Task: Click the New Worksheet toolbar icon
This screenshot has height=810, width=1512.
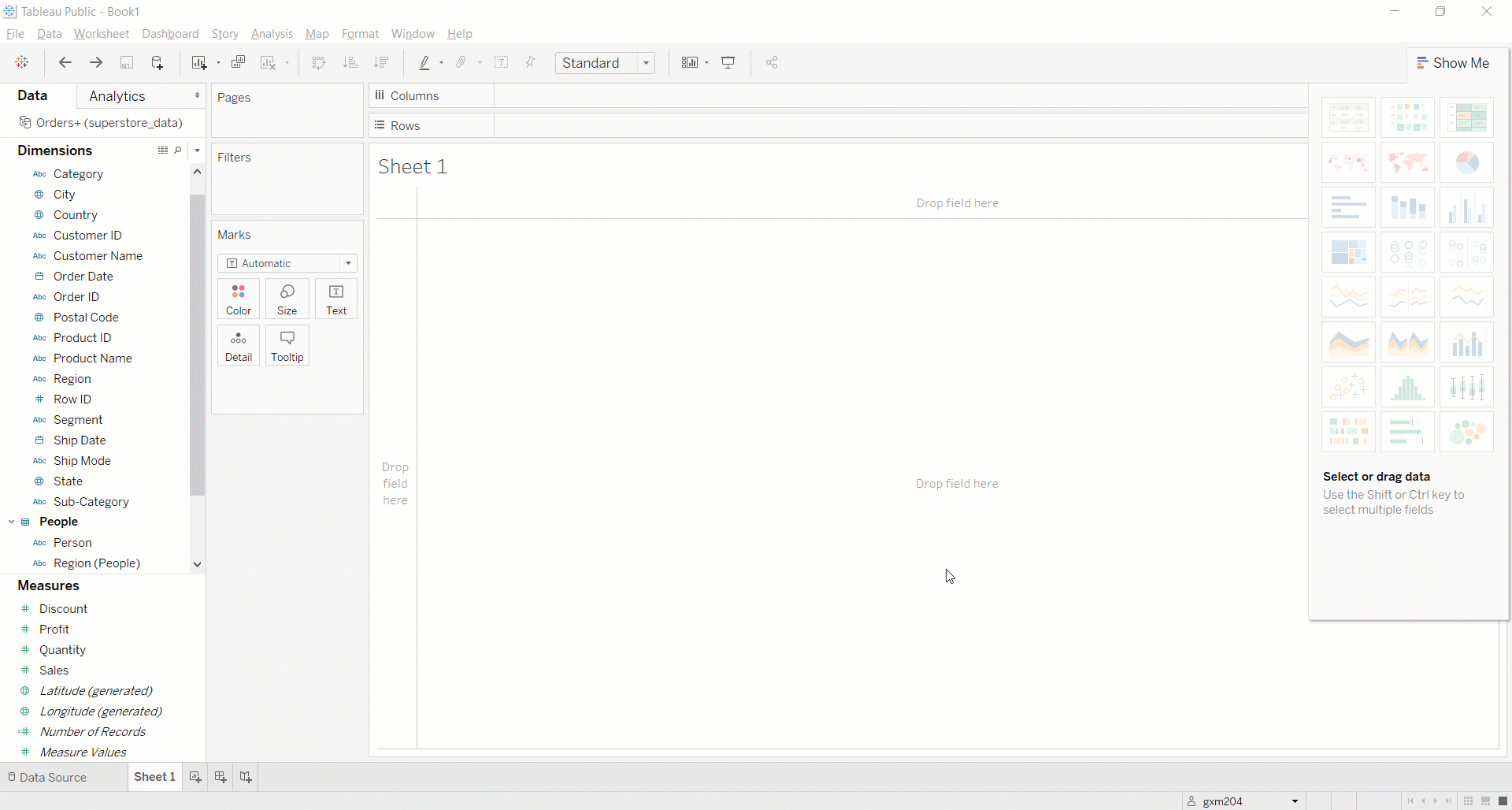Action: 199,63
